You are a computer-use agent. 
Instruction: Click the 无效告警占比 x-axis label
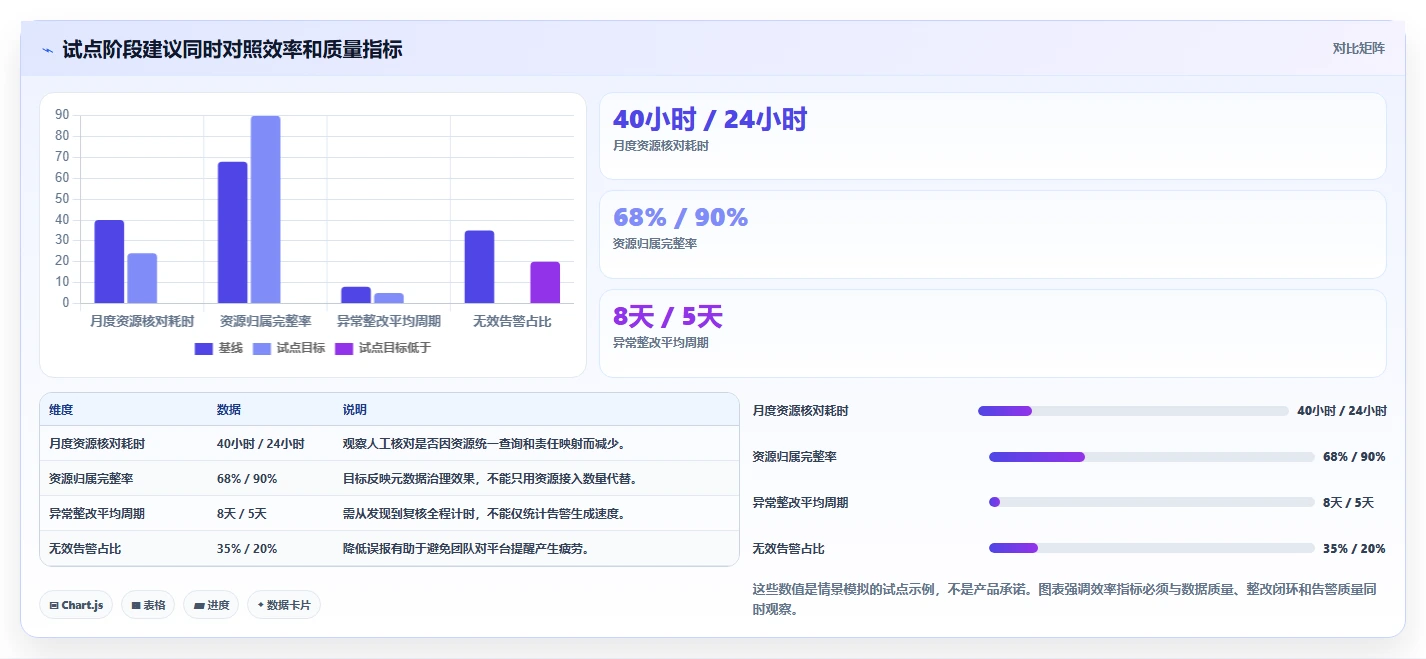[512, 321]
